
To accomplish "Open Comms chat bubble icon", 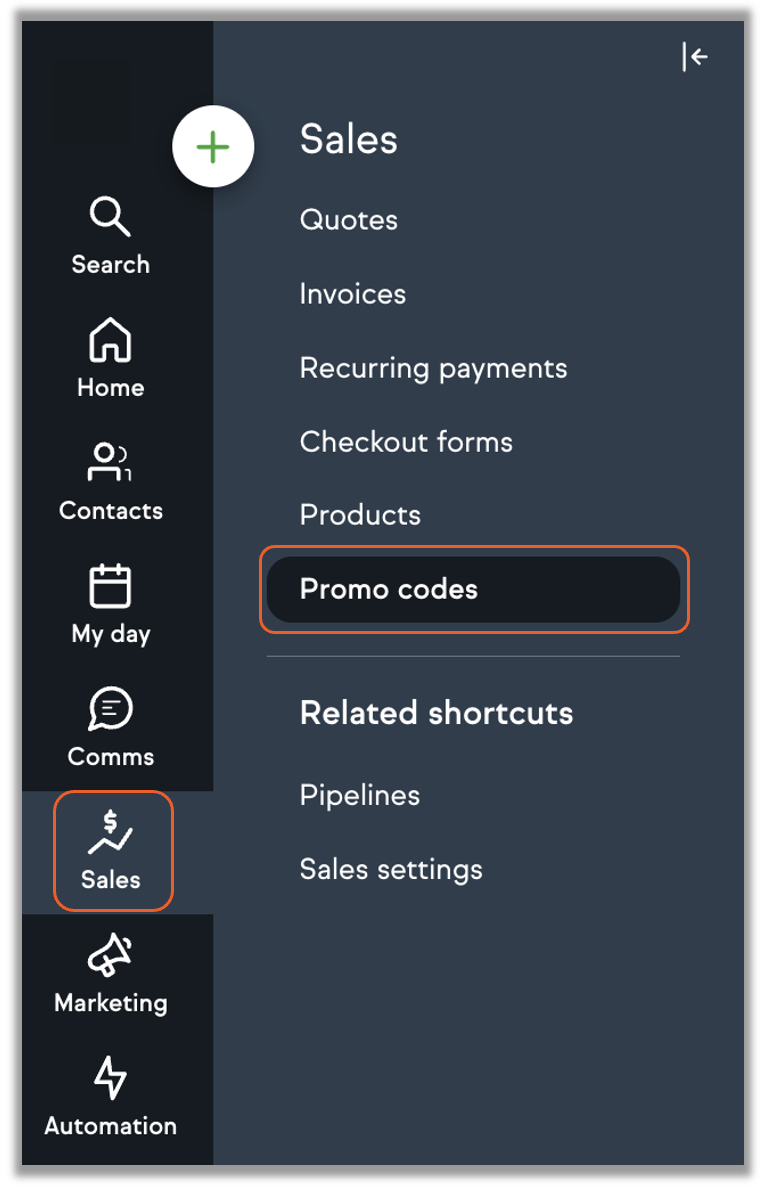I will pyautogui.click(x=110, y=709).
